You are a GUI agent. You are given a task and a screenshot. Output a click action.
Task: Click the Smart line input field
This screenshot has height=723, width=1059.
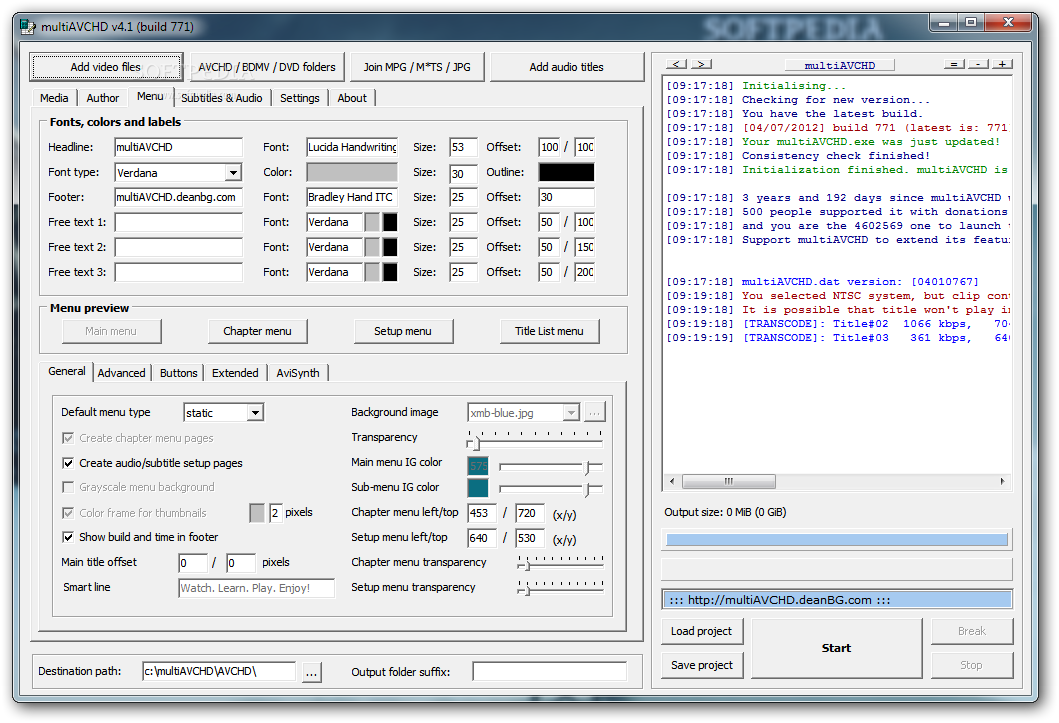tap(257, 588)
